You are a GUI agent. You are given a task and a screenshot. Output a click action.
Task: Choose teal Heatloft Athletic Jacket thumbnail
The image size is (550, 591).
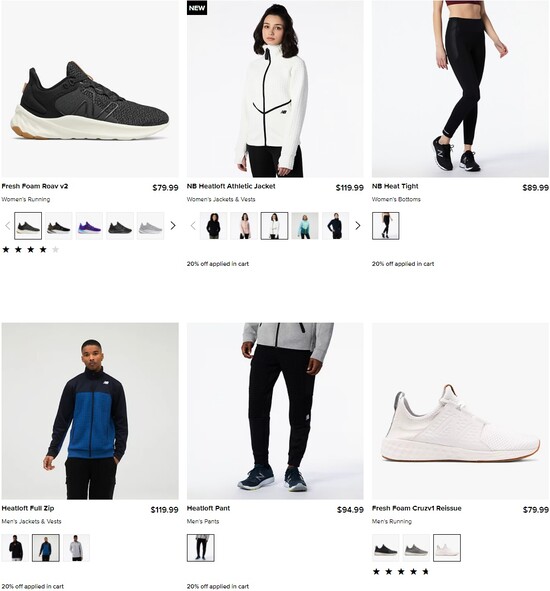pyautogui.click(x=305, y=226)
